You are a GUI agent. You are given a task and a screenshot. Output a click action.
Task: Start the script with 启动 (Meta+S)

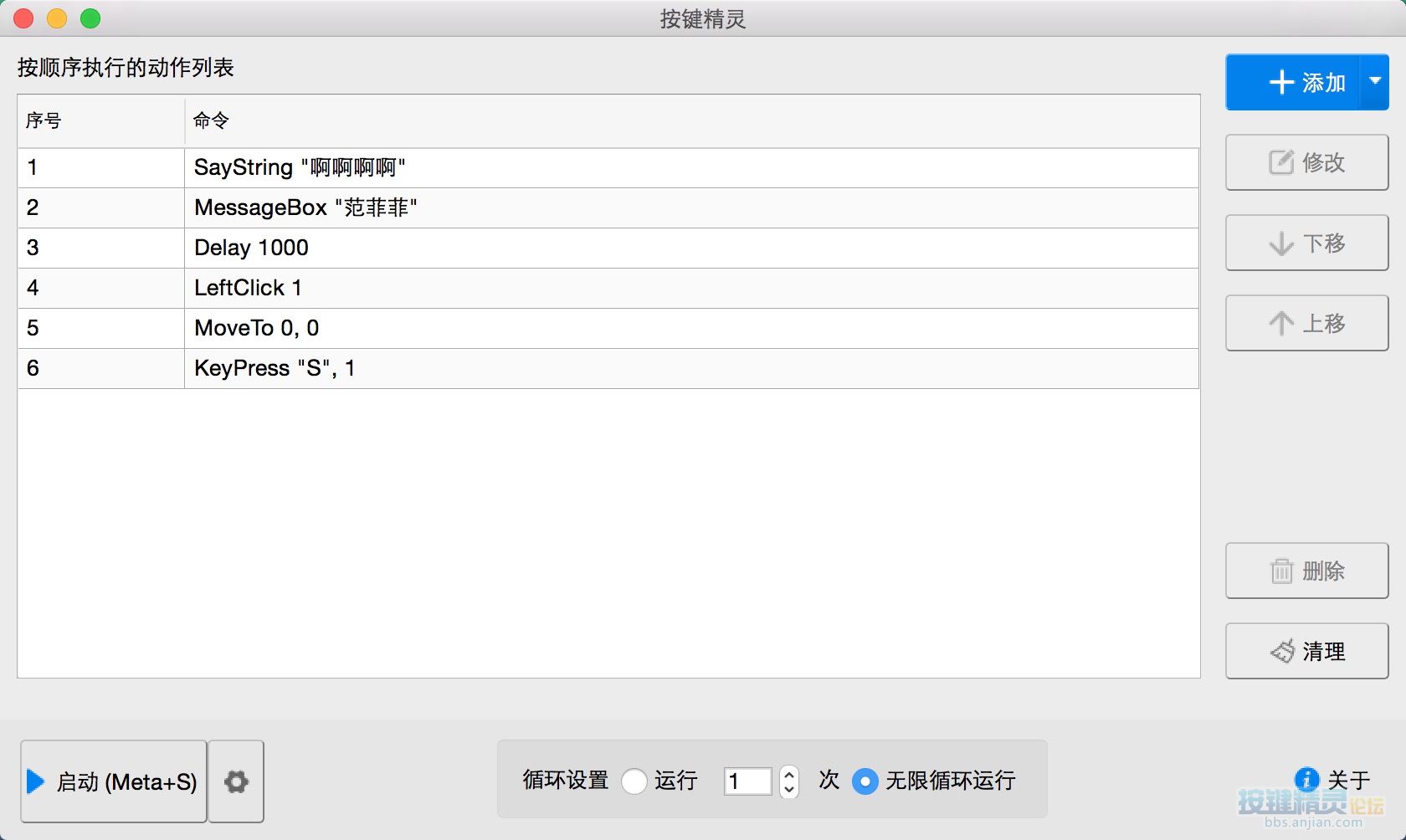point(114,781)
